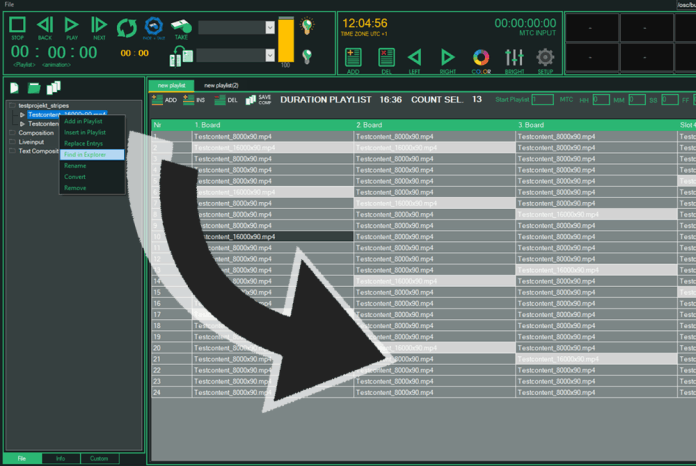The height and width of the screenshot is (466, 696).
Task: Click the TAKE whistle icon
Action: pos(181,27)
